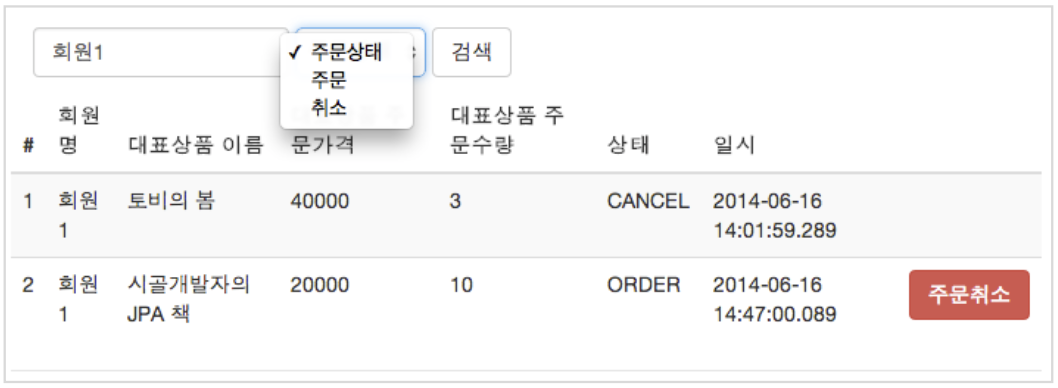Image resolution: width=1058 pixels, height=388 pixels.
Task: Click the 회원1 member name search field
Action: coord(161,53)
